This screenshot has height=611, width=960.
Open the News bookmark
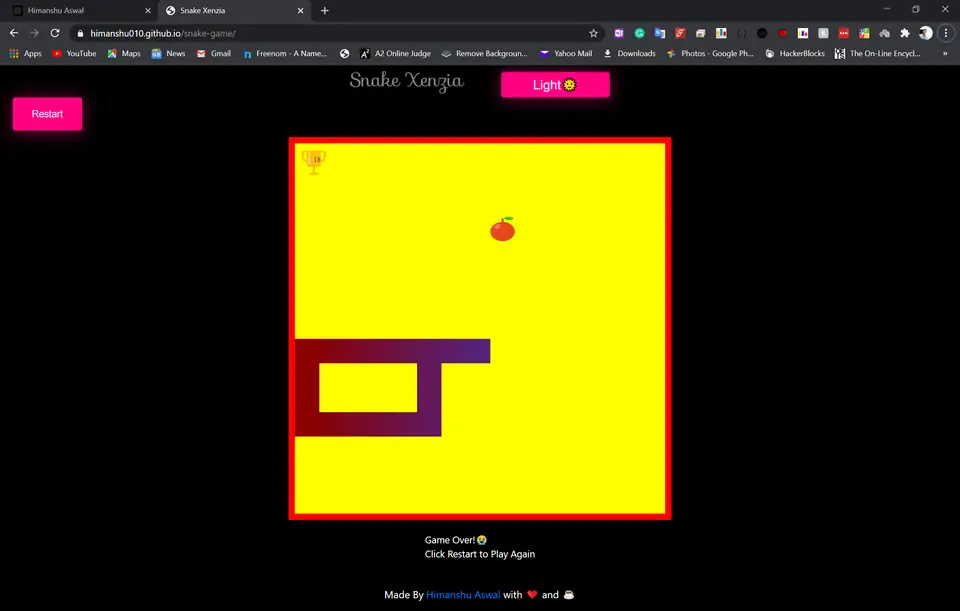[168, 54]
